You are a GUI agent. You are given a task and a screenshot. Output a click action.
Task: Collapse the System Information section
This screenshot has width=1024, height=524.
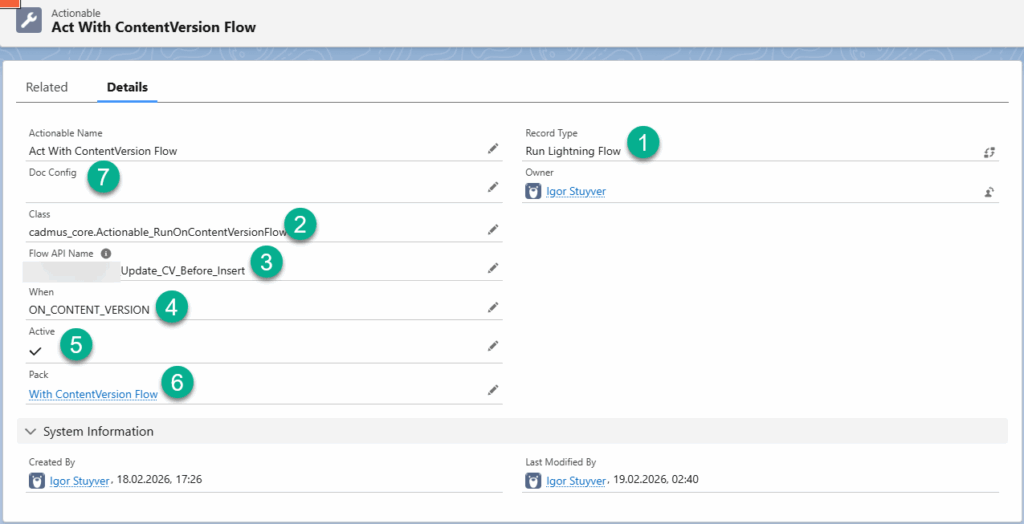[x=29, y=432]
